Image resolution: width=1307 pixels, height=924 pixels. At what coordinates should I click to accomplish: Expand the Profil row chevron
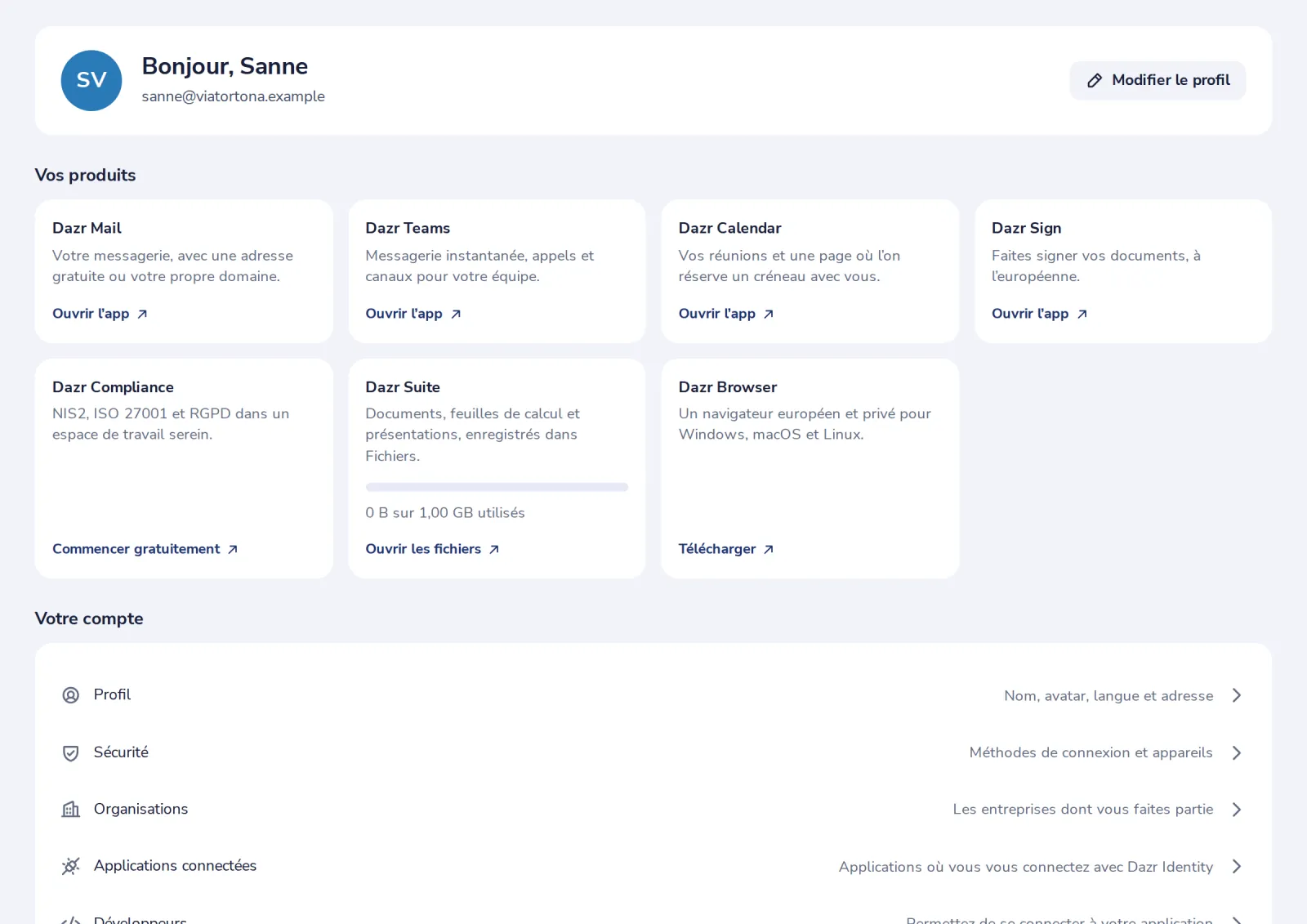[1237, 695]
